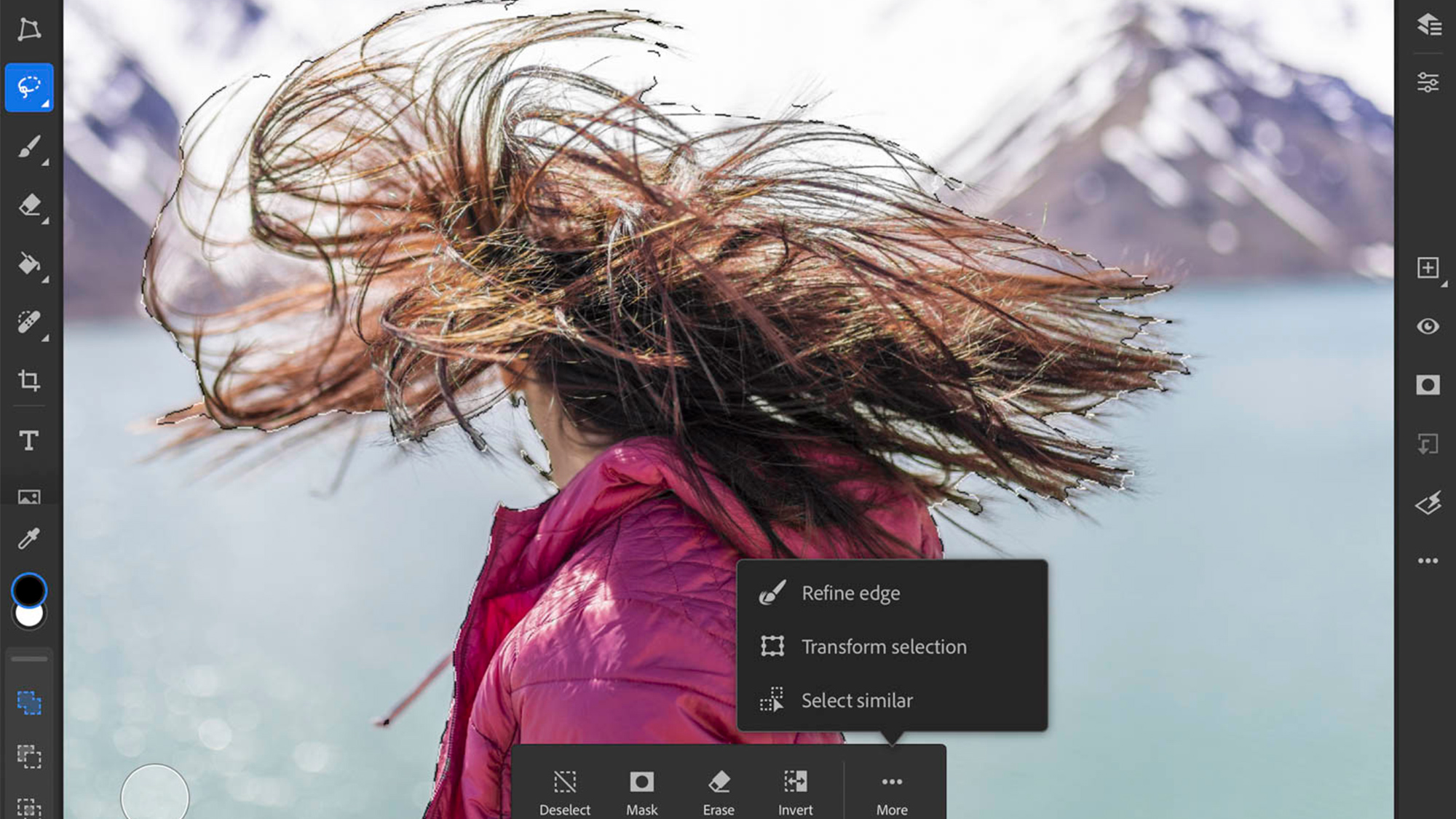The width and height of the screenshot is (1456, 819).
Task: Expand the More options menu
Action: coord(891,789)
